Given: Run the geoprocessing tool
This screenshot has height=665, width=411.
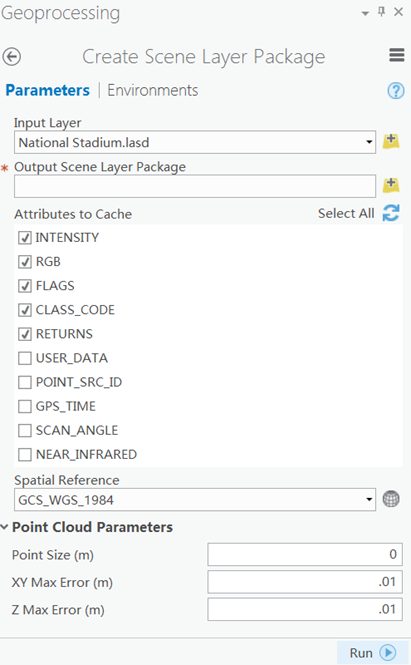Looking at the screenshot, I should pos(372,653).
